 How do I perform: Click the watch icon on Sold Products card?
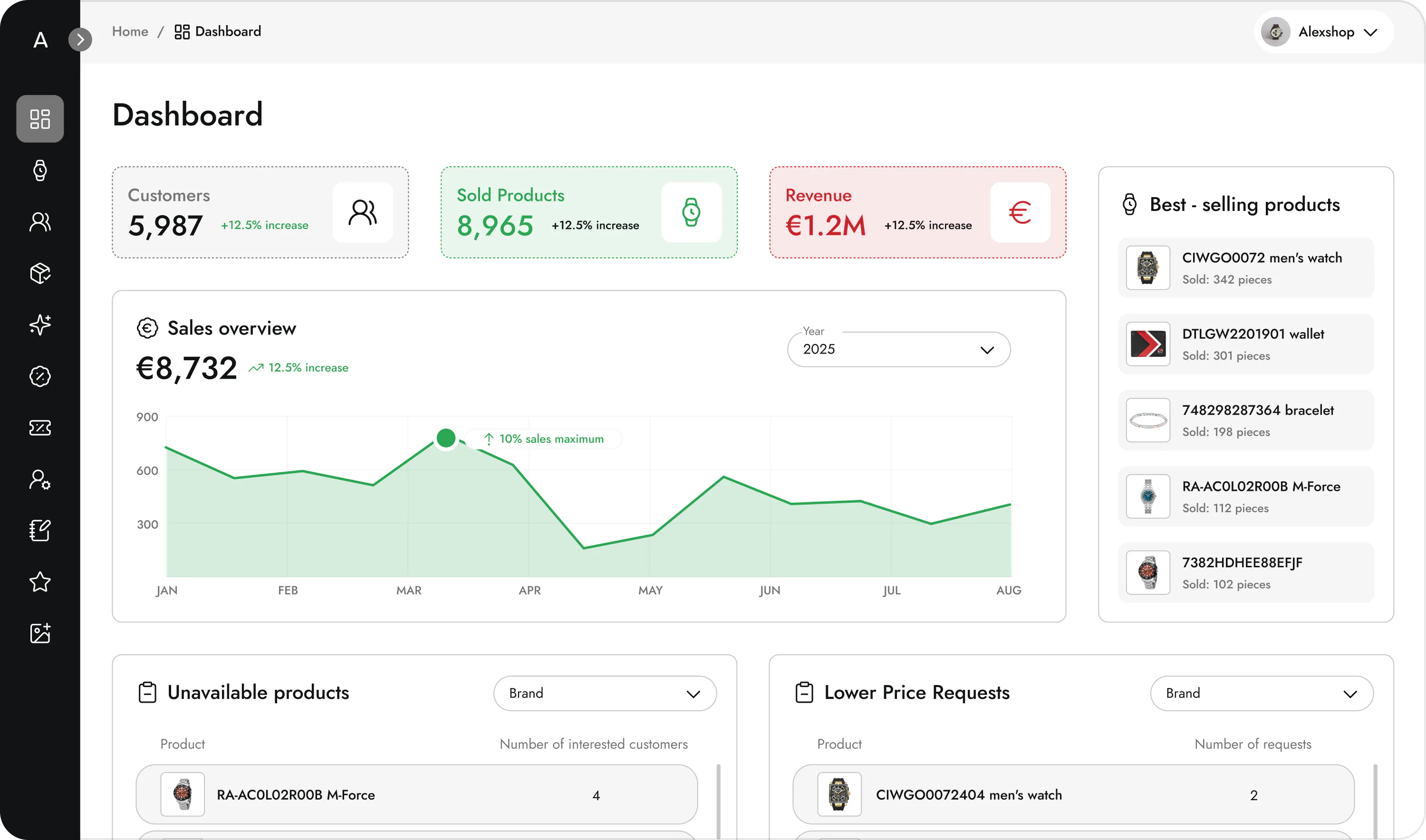(x=692, y=212)
